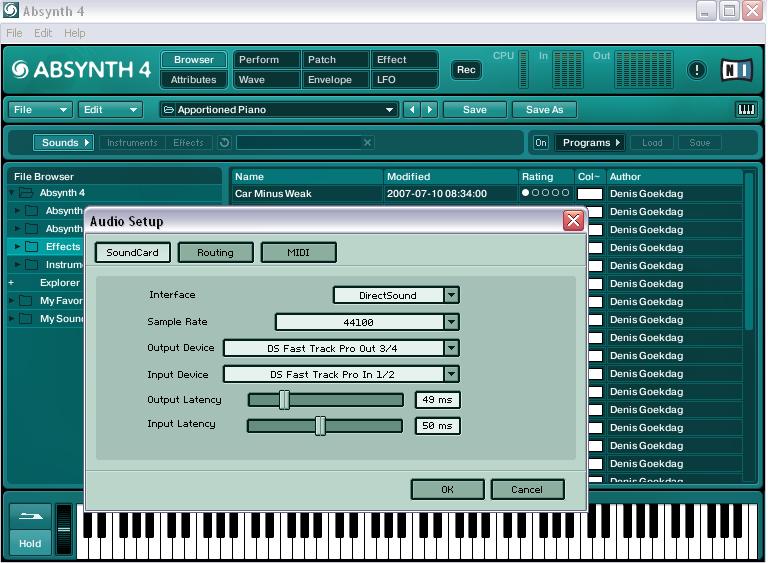Open the menu bar File menu
768x563 pixels.
pyautogui.click(x=14, y=33)
